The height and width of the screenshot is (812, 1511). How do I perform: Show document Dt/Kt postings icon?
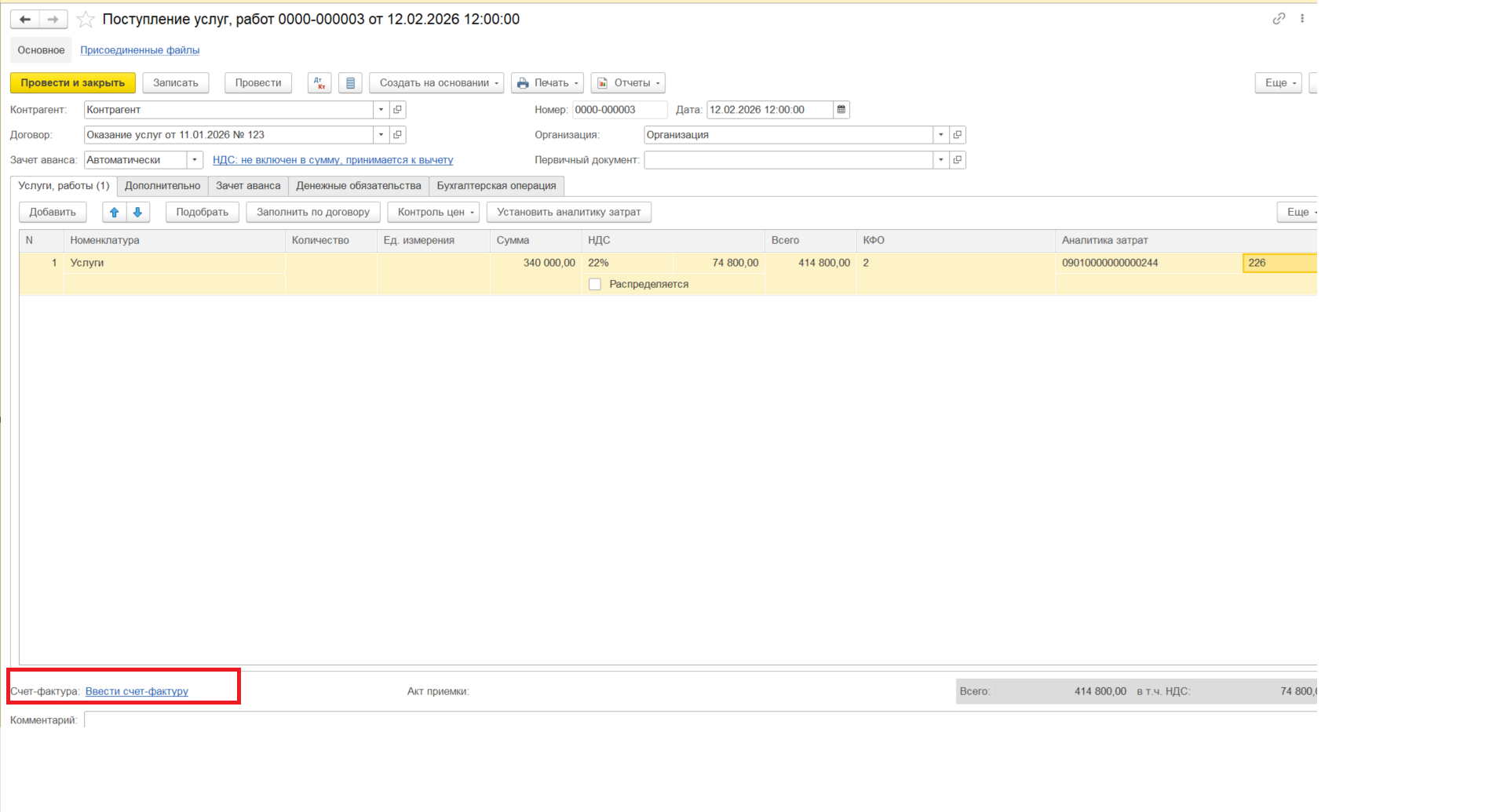tap(319, 83)
